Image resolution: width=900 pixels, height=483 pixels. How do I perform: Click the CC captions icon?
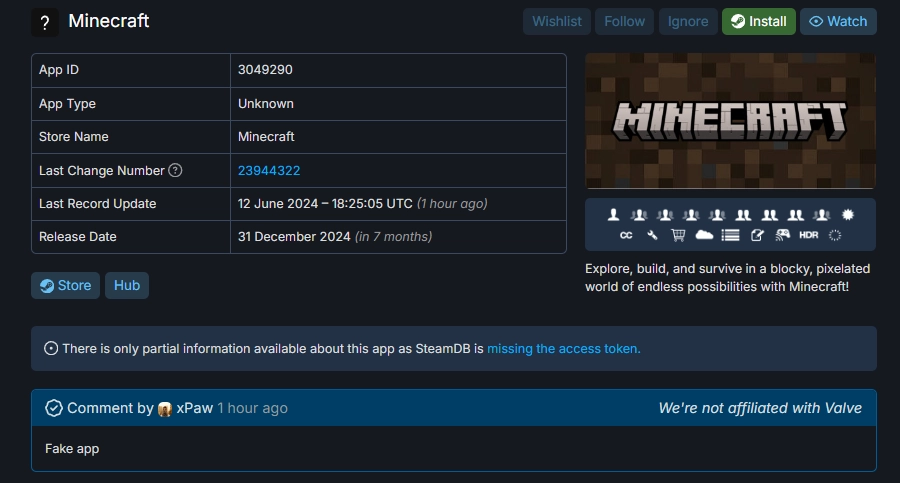click(x=626, y=235)
